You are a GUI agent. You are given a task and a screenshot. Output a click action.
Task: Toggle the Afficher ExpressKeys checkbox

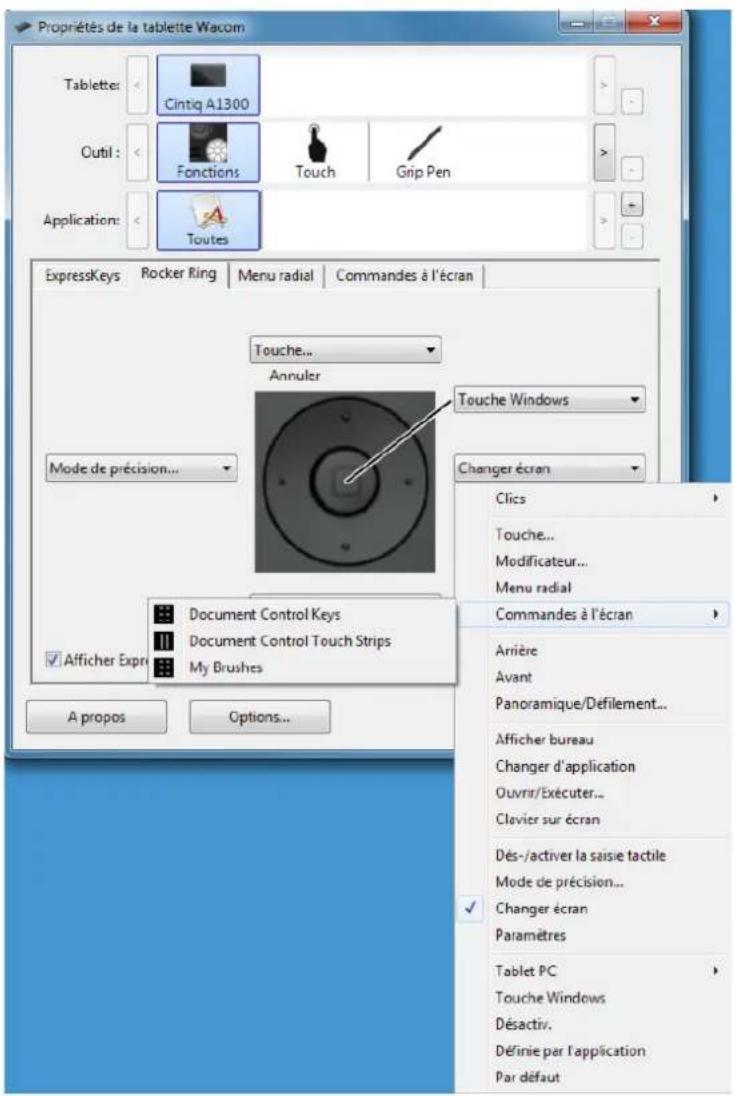(53, 659)
